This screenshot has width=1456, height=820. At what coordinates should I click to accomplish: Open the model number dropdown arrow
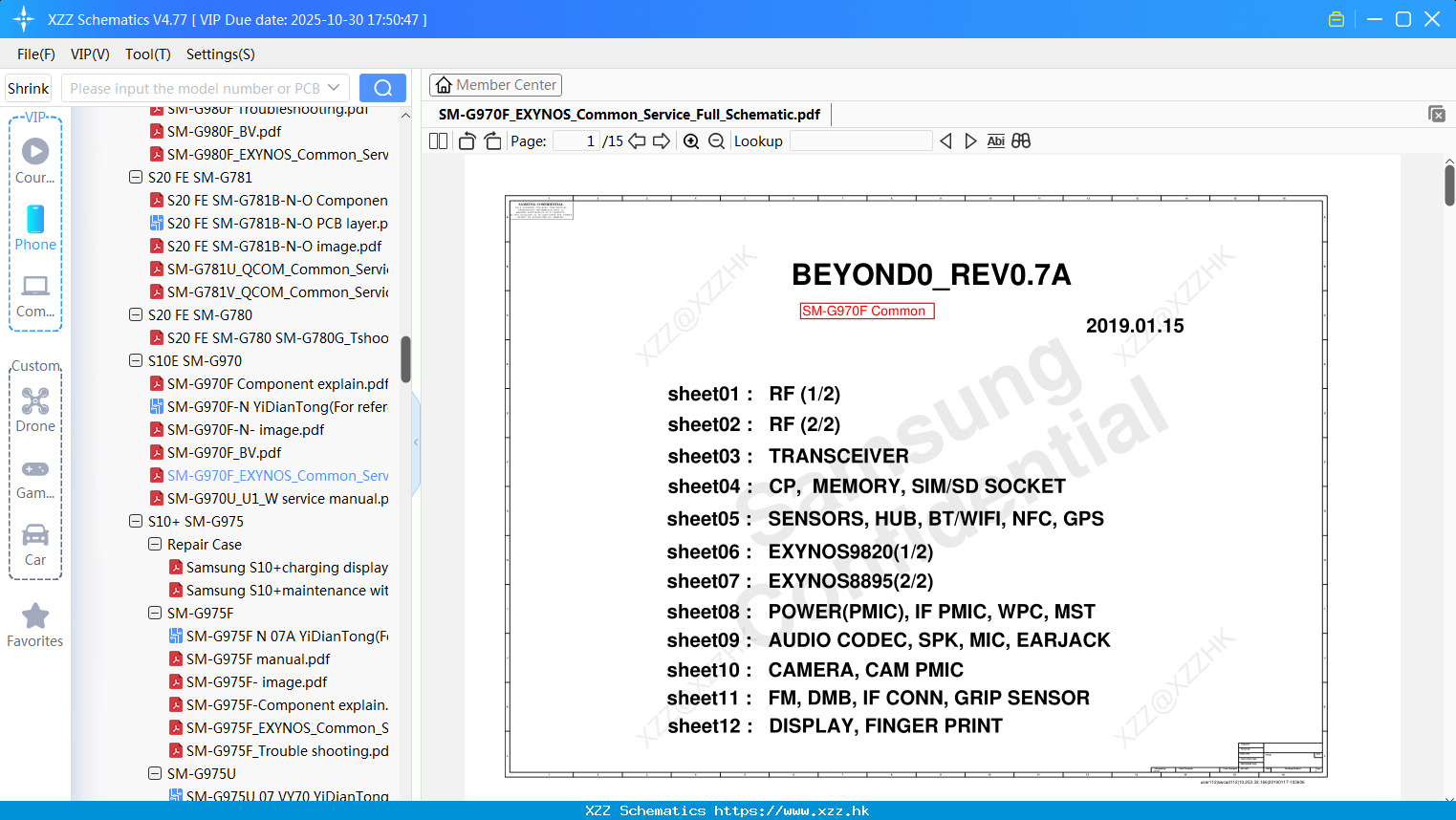click(x=334, y=88)
